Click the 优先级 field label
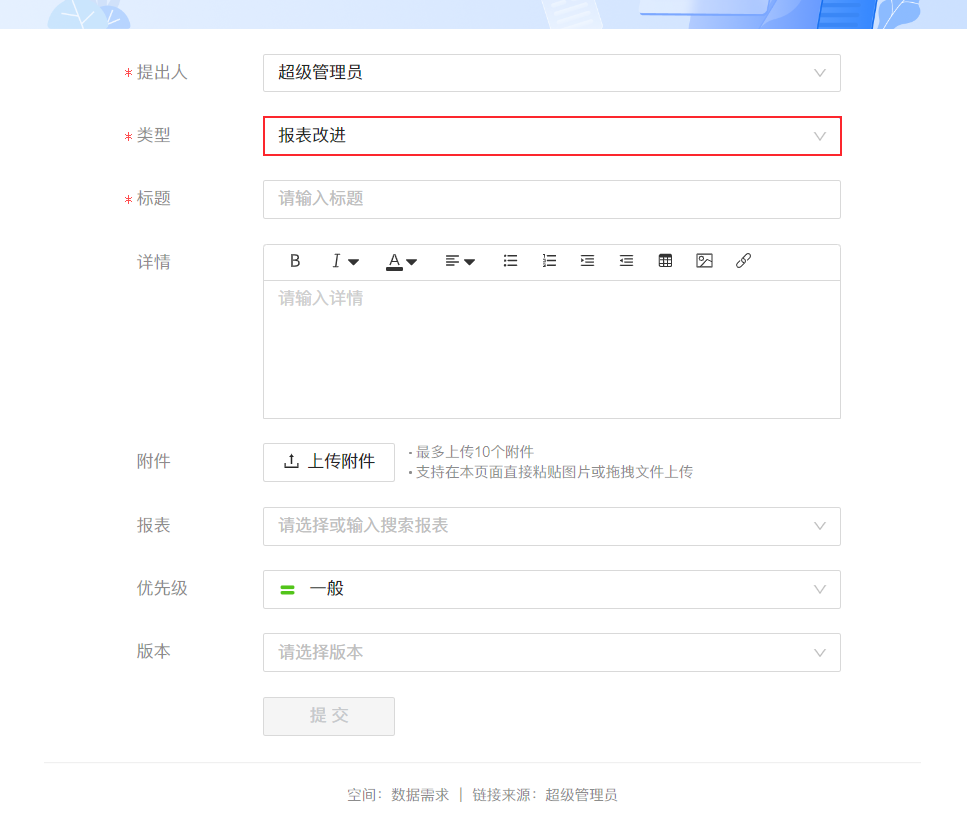 point(162,588)
